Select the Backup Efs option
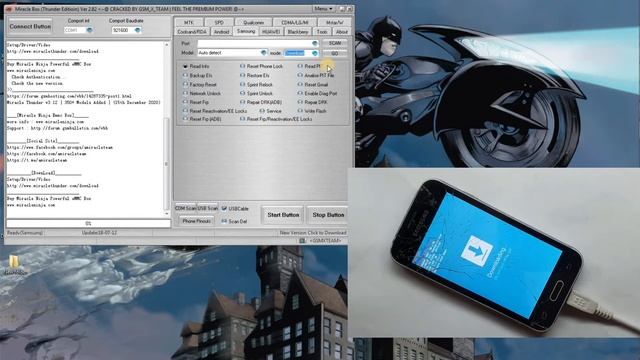640x360 pixels. point(198,76)
